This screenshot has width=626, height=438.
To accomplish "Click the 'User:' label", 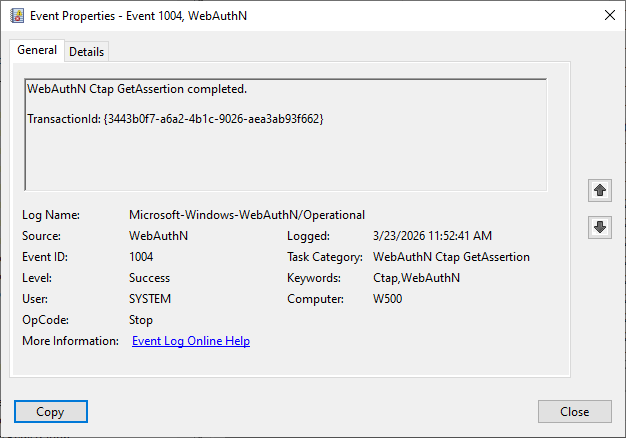I will 35,299.
